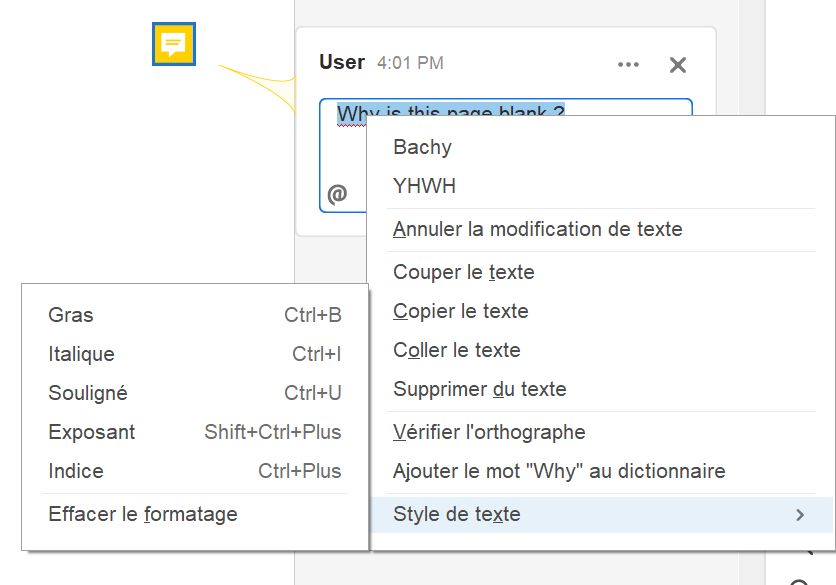836x585 pixels.
Task: Apply "Indice" subscript formatting
Action: [75, 471]
